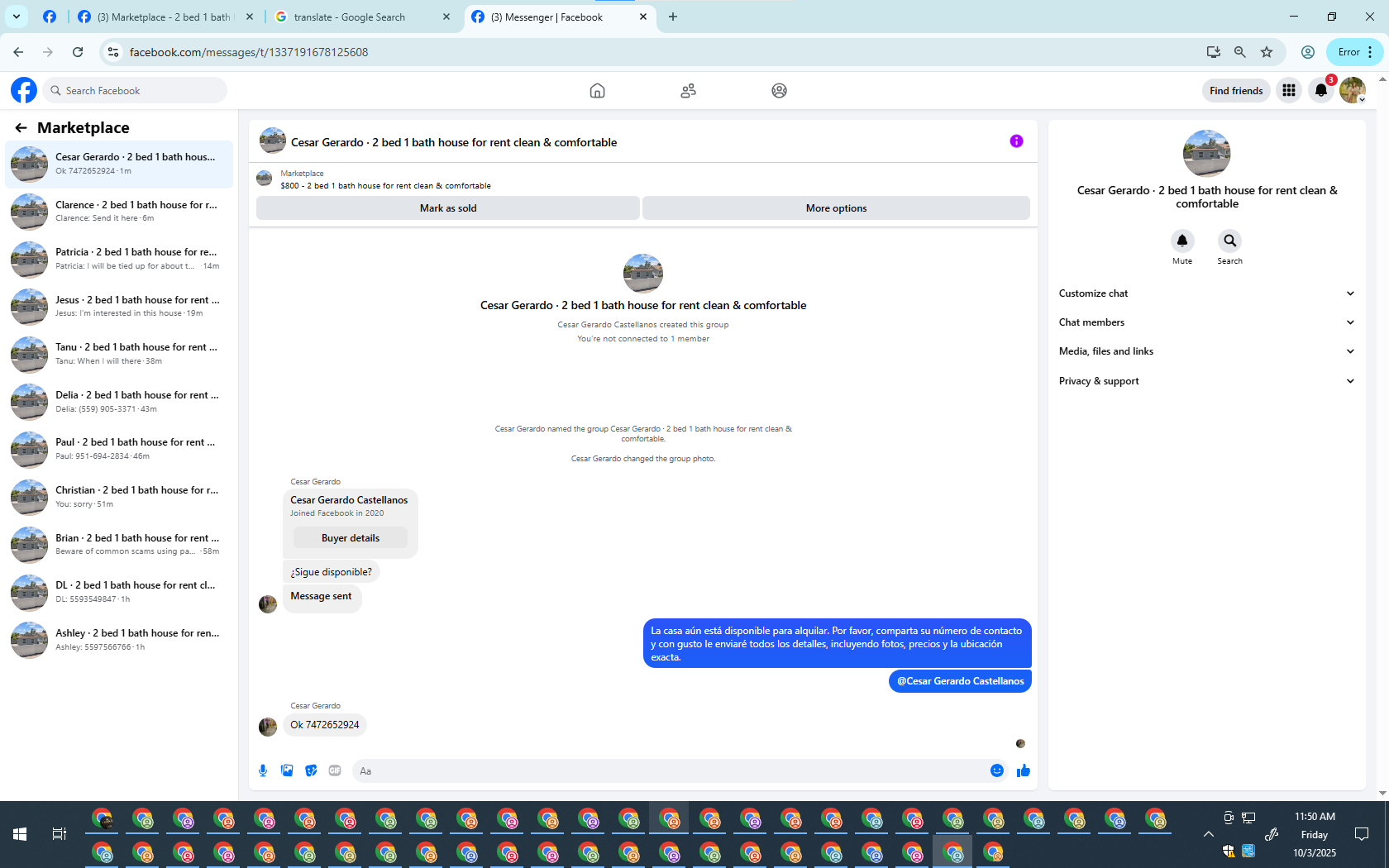Screen dimensions: 1389x868
Task: Click the $800 Marketplace listing link
Action: pyautogui.click(x=385, y=186)
